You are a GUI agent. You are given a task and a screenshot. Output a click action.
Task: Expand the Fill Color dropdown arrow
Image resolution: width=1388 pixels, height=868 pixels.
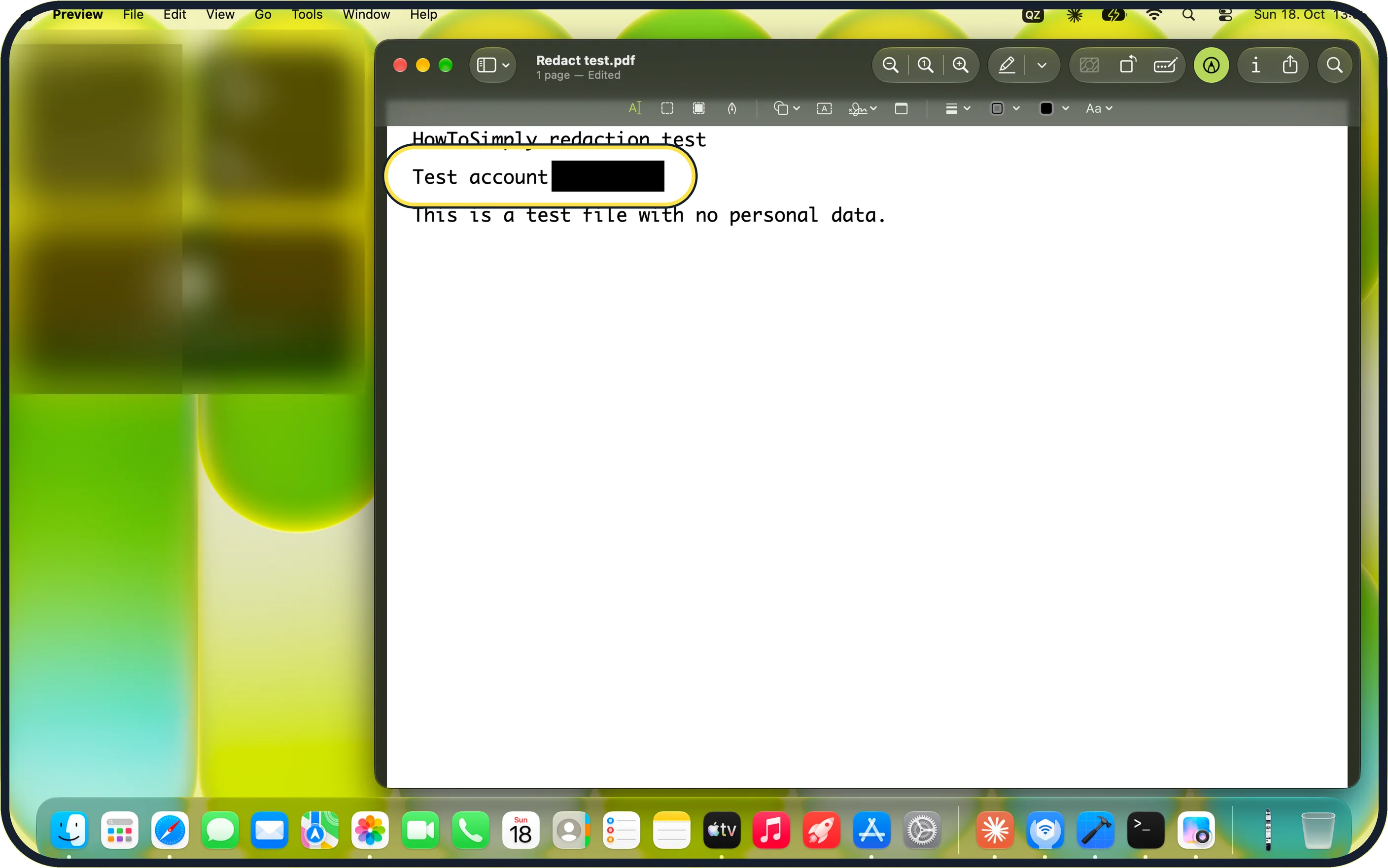point(1065,108)
